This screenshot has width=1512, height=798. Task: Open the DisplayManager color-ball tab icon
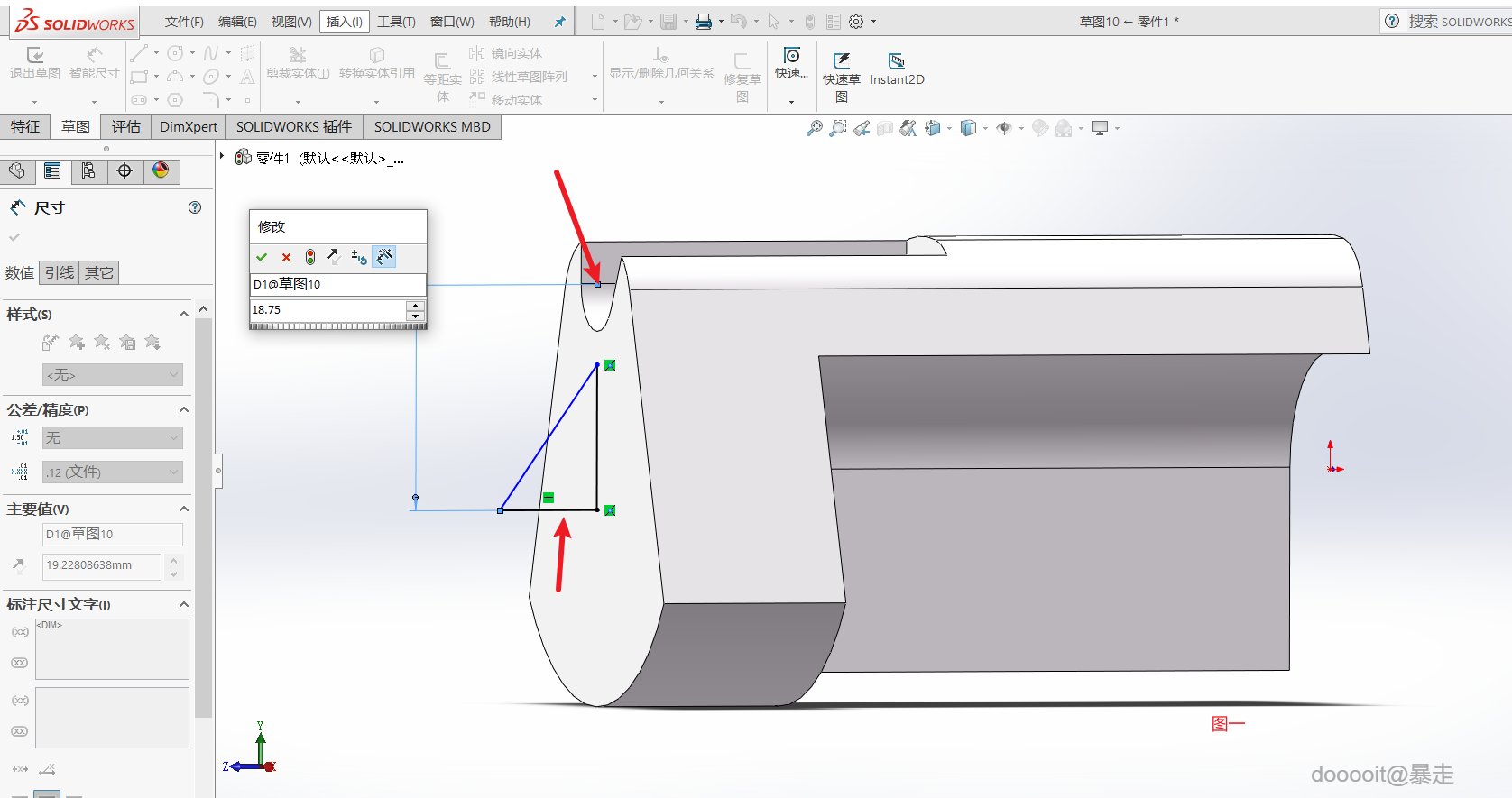[161, 171]
